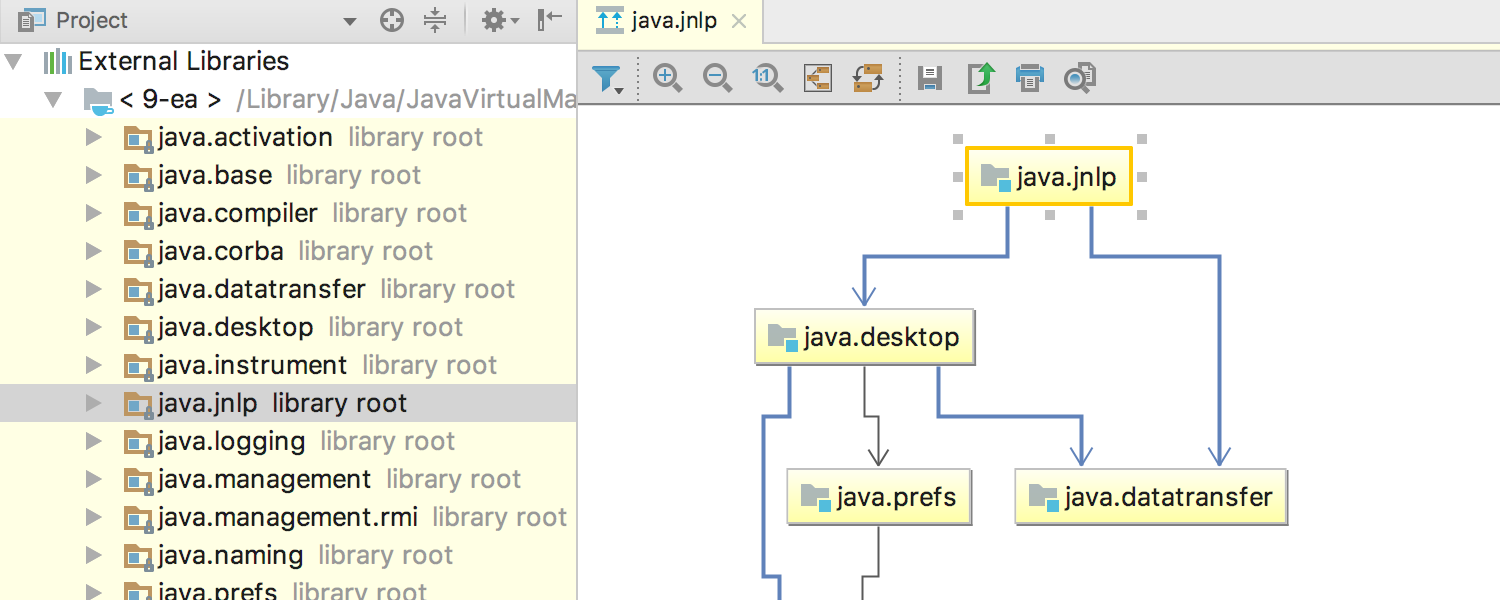Expand java.datatransfer in the project tree
Viewport: 1500px width, 600px height.
[x=94, y=289]
